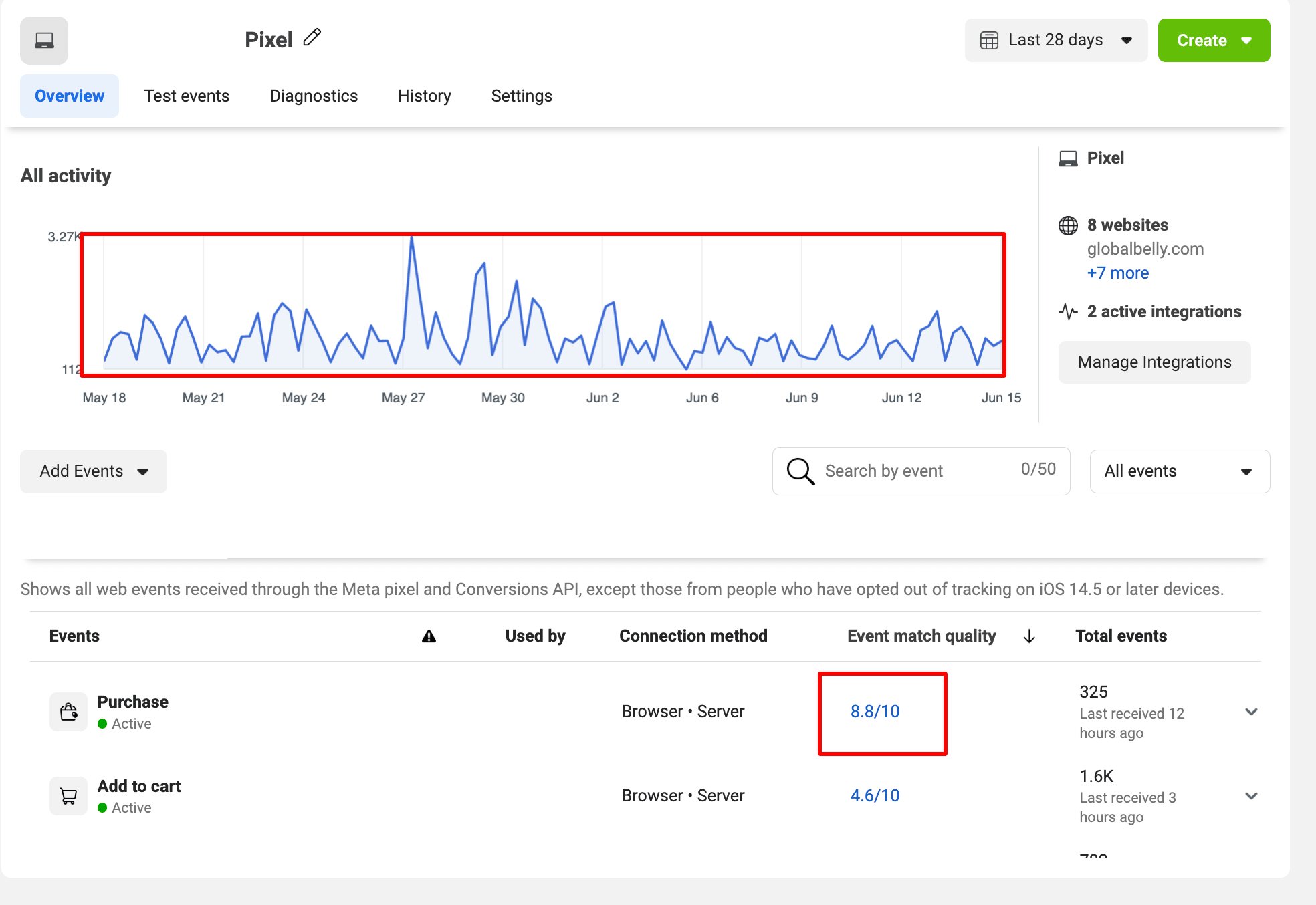The image size is (1316, 905).
Task: Click the calendar icon in date selector
Action: tap(990, 40)
